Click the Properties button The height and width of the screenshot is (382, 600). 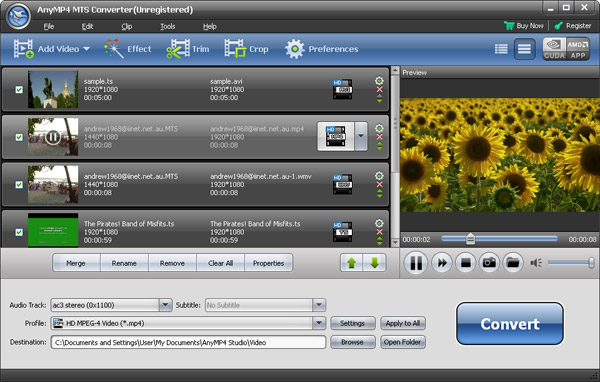269,263
